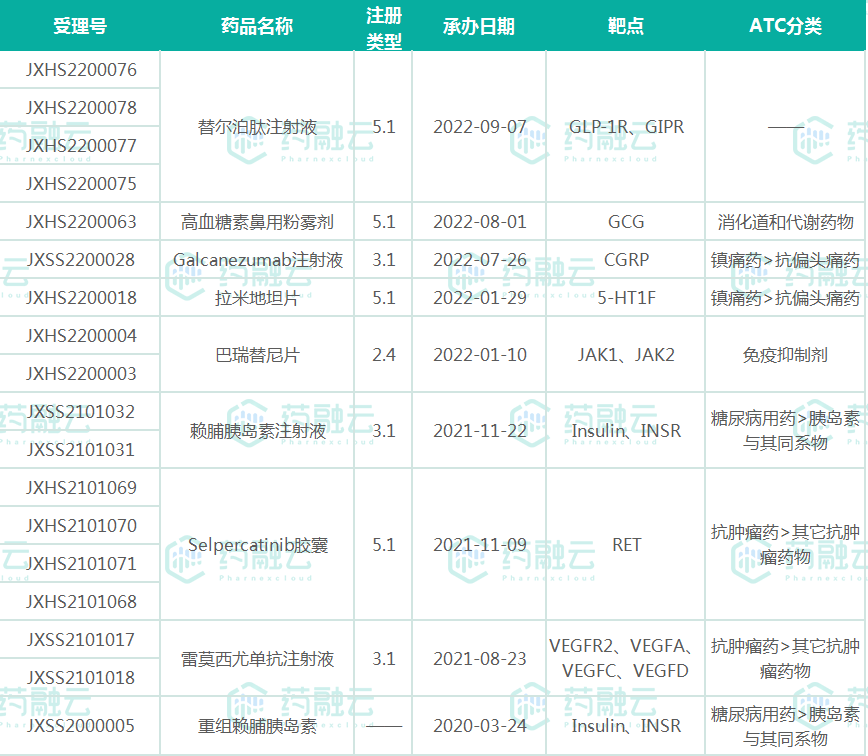Click the target cell GLP-1R、GIPR
The width and height of the screenshot is (868, 756).
(x=626, y=127)
